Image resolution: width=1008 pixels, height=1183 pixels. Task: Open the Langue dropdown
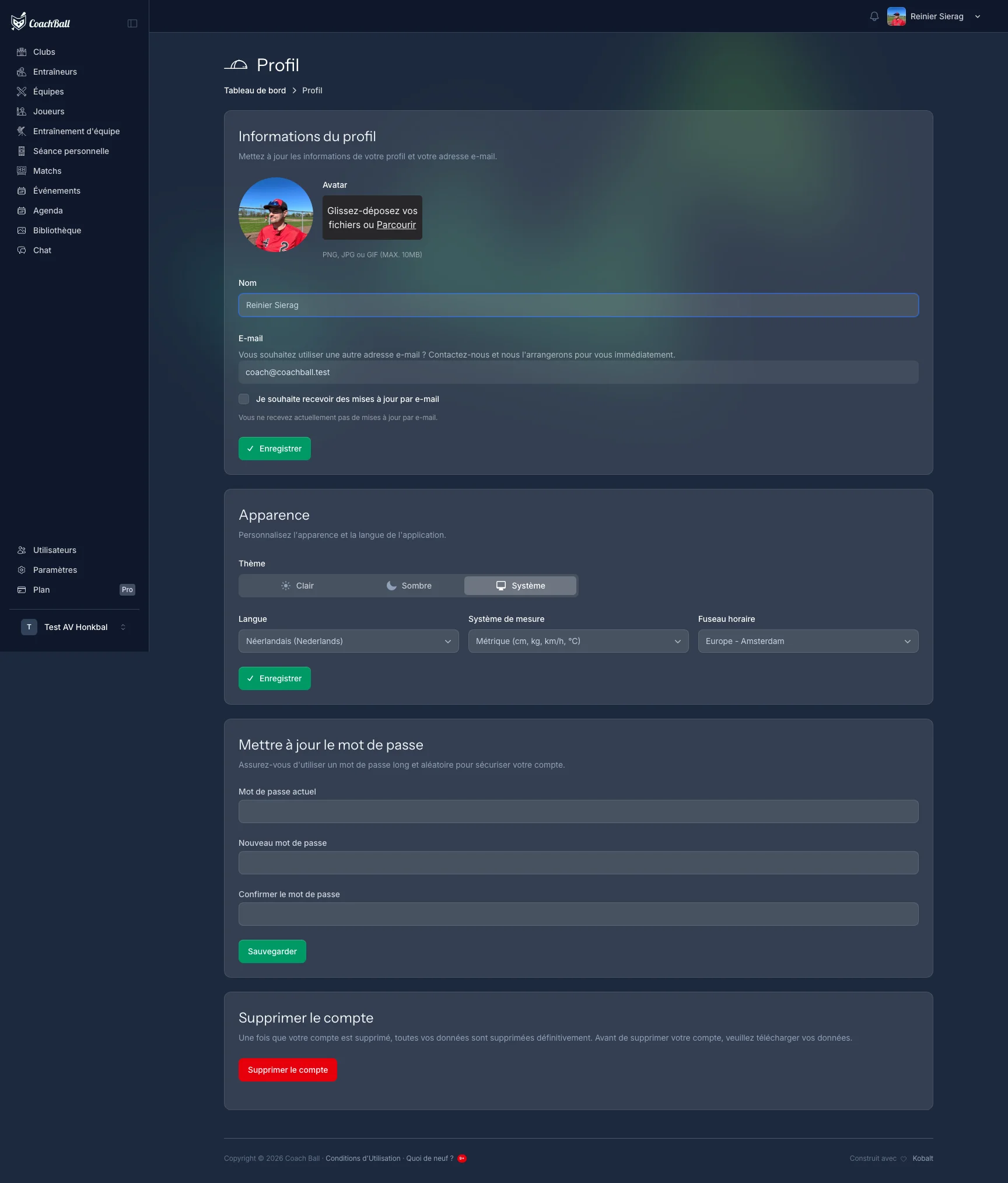pos(349,641)
